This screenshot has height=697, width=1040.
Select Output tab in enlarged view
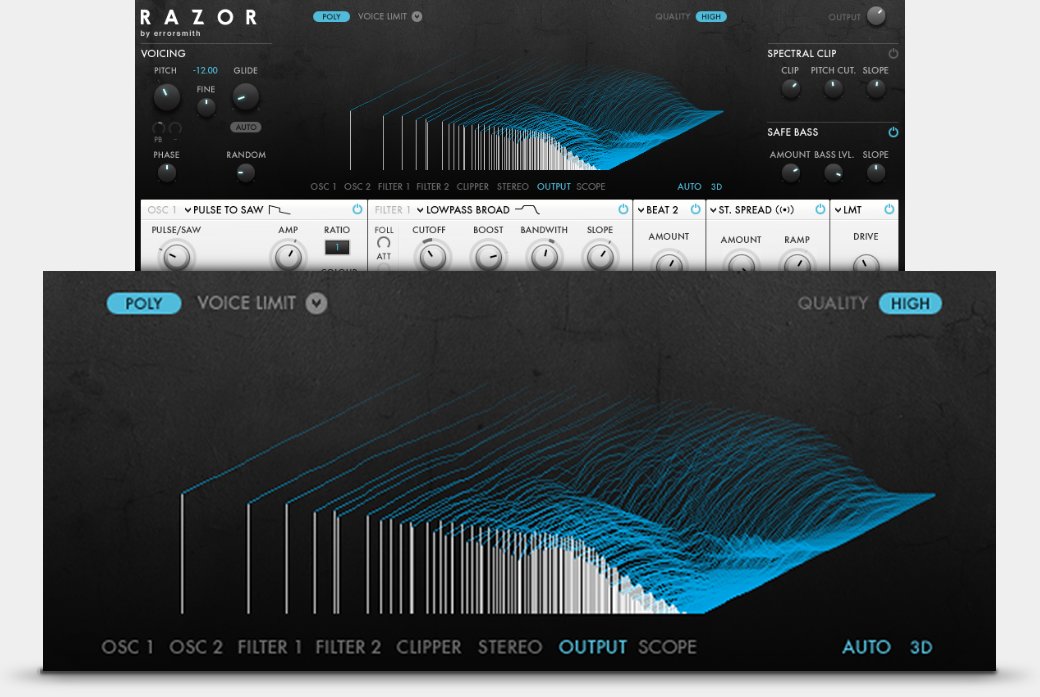592,647
